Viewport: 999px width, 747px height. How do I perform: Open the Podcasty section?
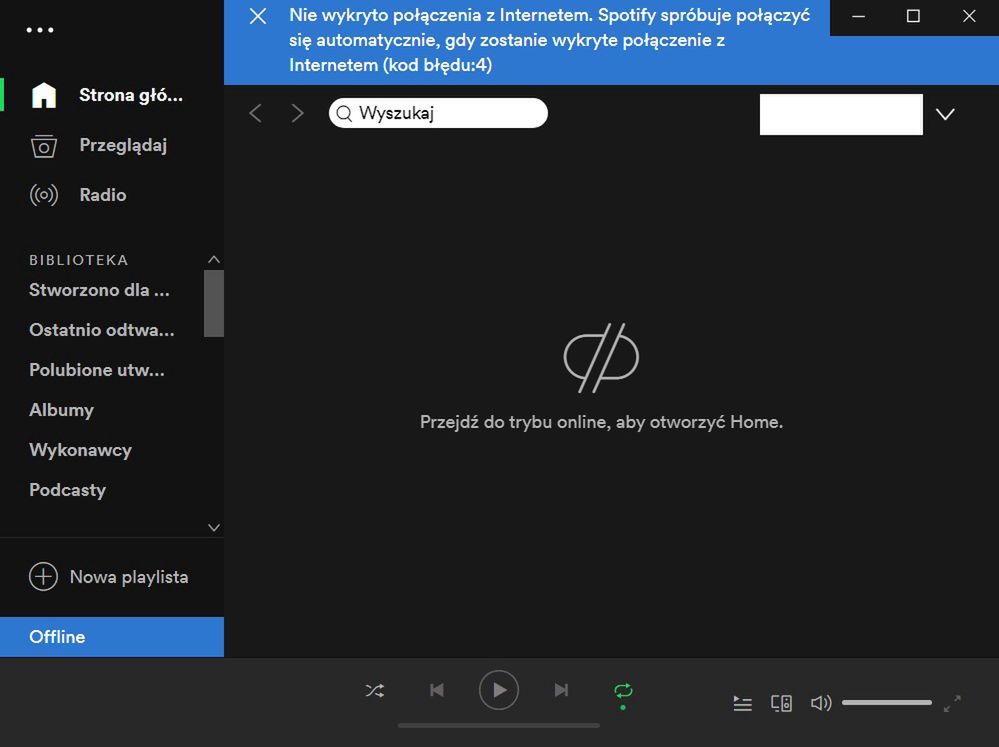(x=68, y=490)
